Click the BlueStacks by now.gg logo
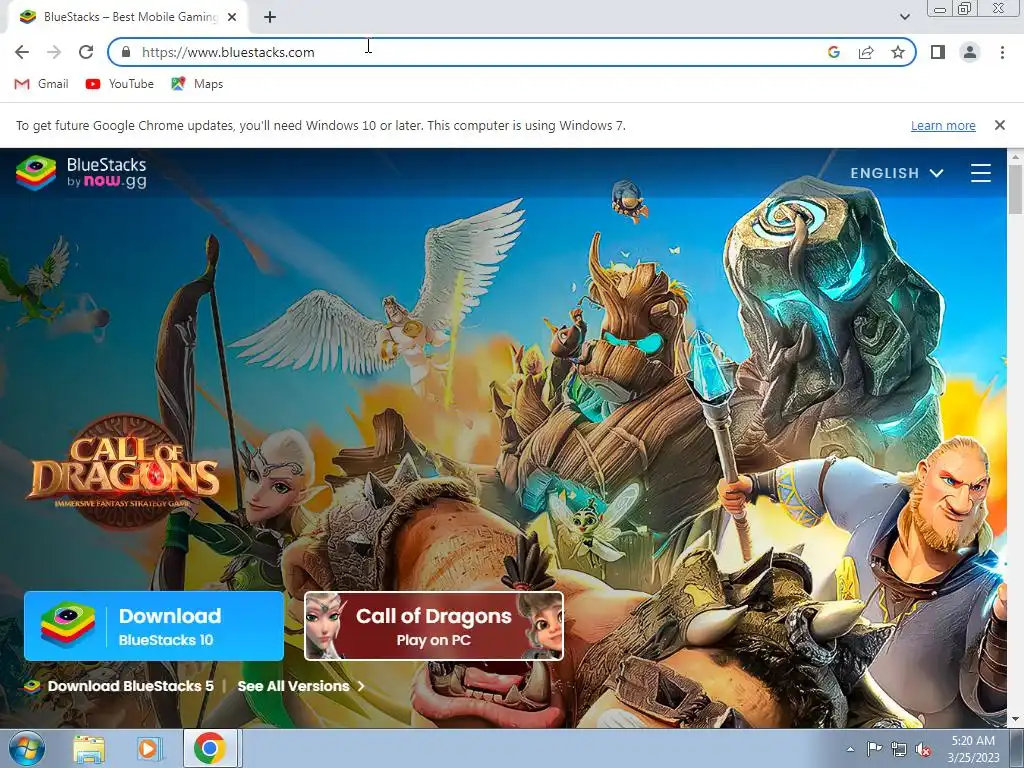Screen dimensions: 1024x768 (81, 173)
